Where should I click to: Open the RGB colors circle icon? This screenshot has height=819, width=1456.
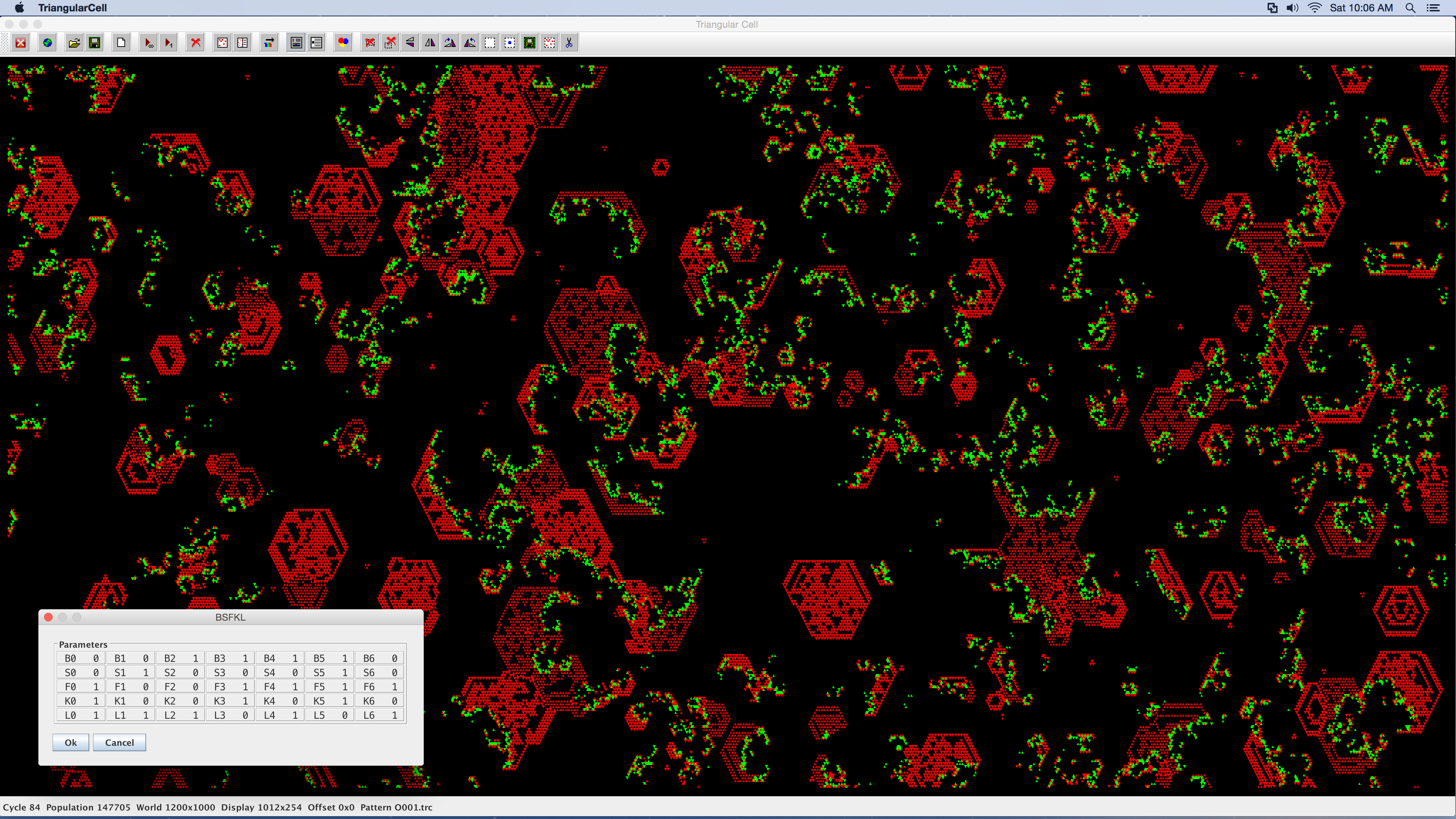343,42
